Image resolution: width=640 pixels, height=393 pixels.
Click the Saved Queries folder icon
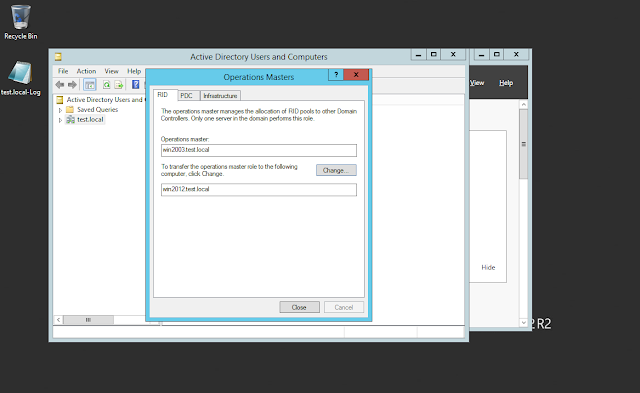(70, 109)
